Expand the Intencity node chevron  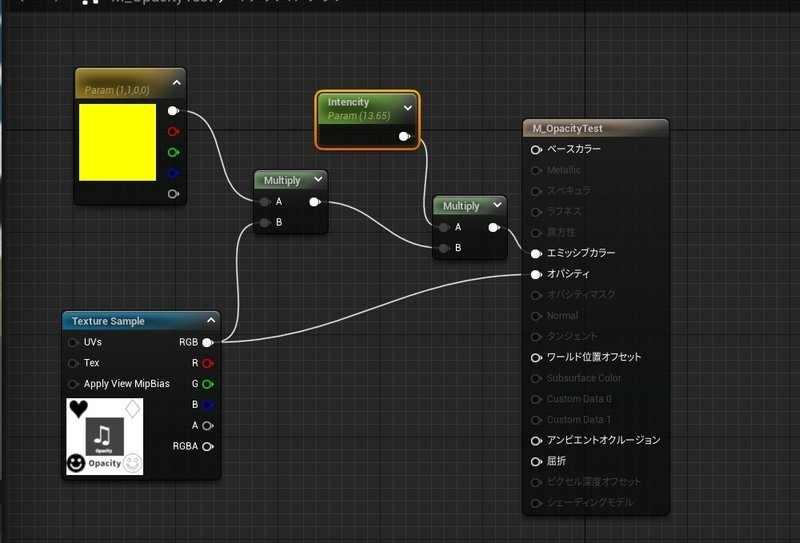[408, 108]
